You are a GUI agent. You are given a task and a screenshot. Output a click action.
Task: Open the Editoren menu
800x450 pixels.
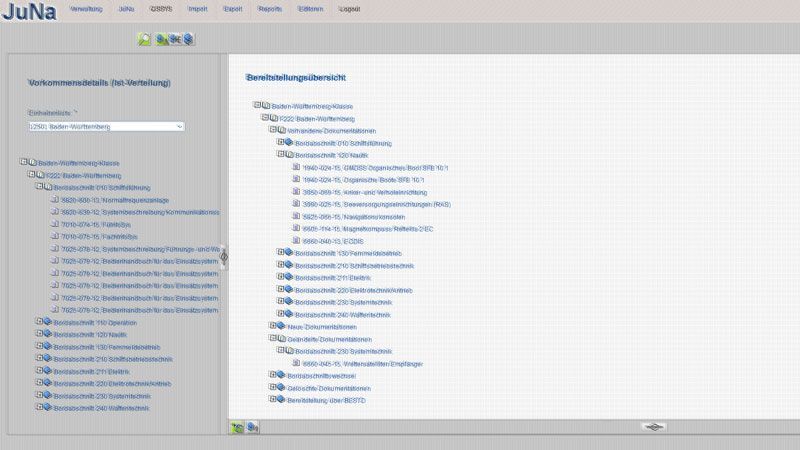point(310,9)
